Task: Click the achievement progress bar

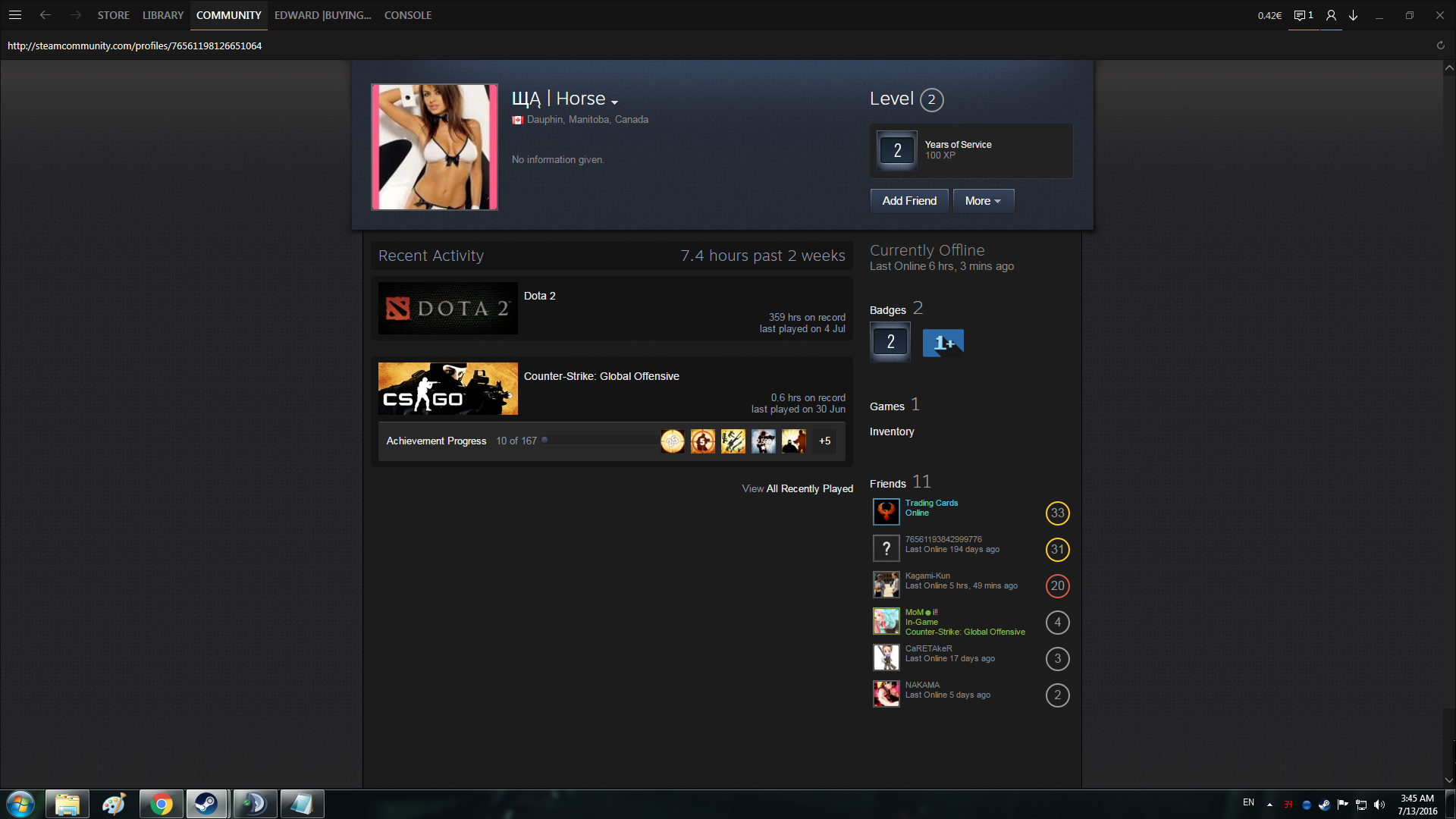Action: pos(599,441)
